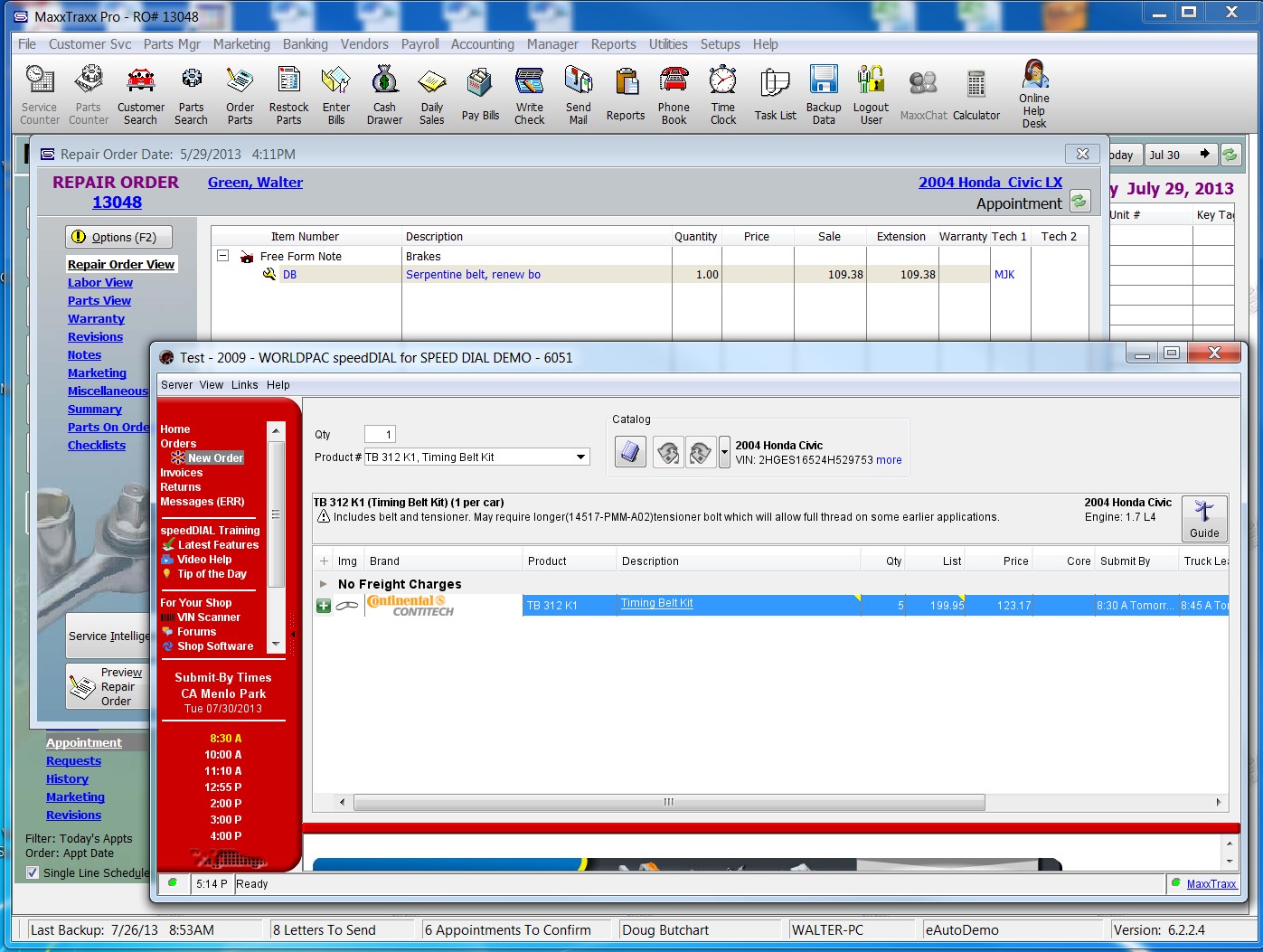Open the Accounting menu

(483, 44)
